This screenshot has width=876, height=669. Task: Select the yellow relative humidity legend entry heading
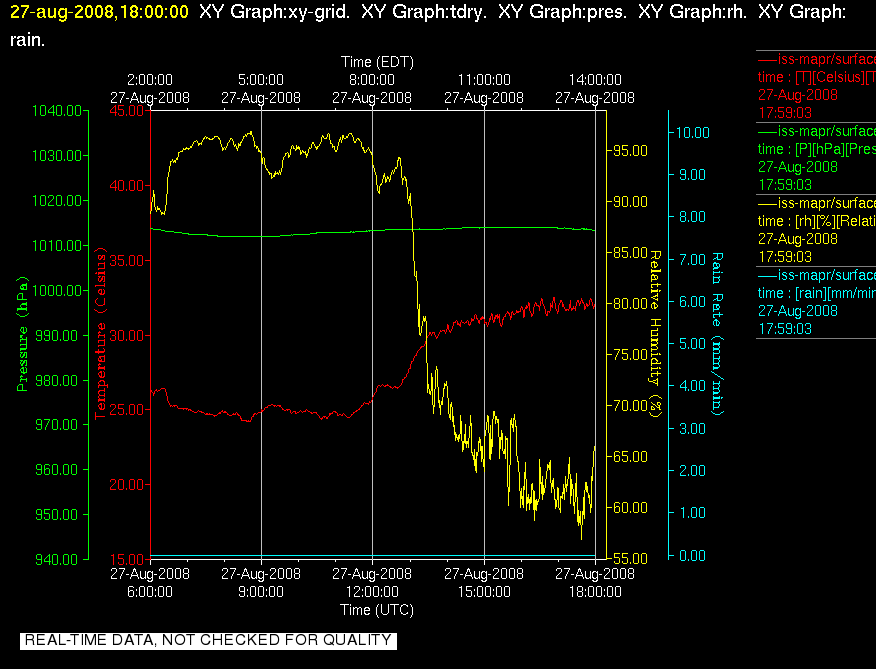816,203
